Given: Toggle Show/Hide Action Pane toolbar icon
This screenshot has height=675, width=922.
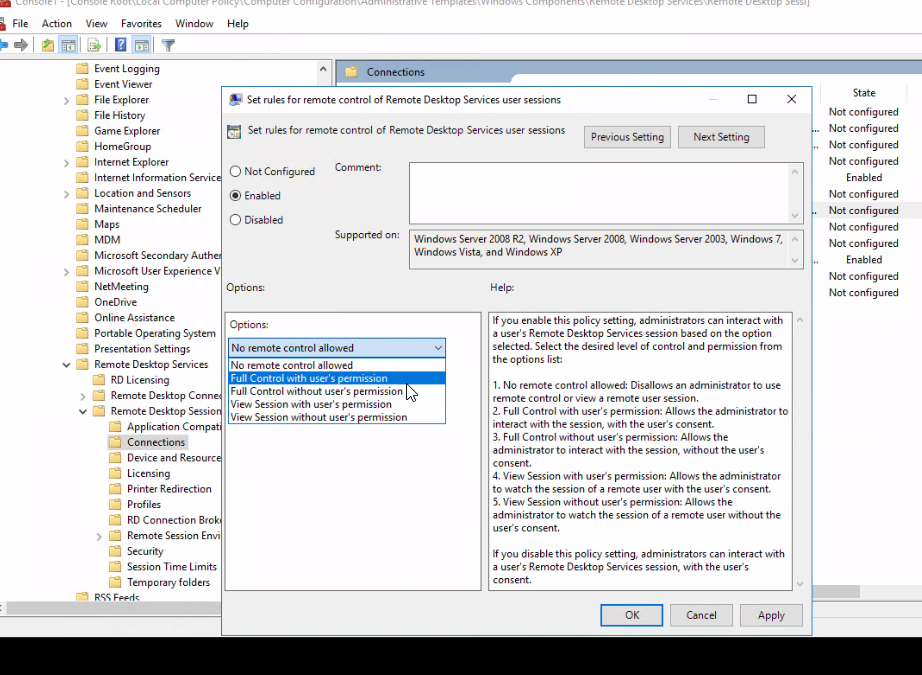Looking at the screenshot, I should click(142, 45).
